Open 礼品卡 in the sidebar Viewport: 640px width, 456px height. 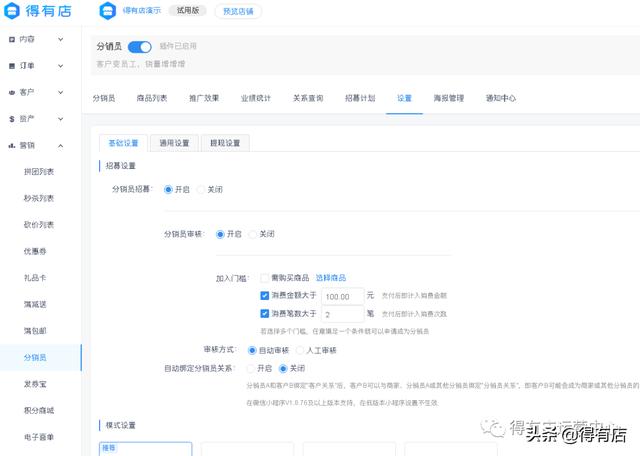[x=35, y=278]
